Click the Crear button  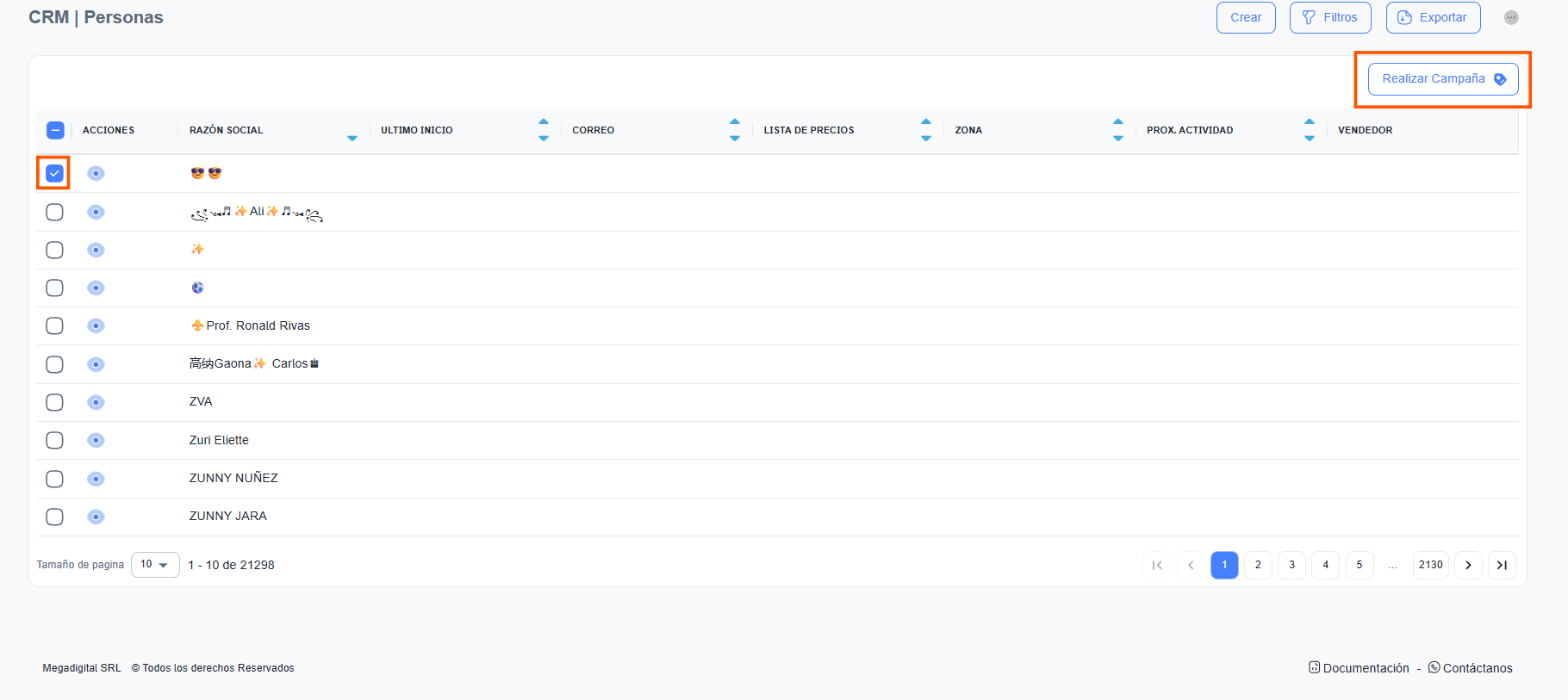coord(1246,17)
